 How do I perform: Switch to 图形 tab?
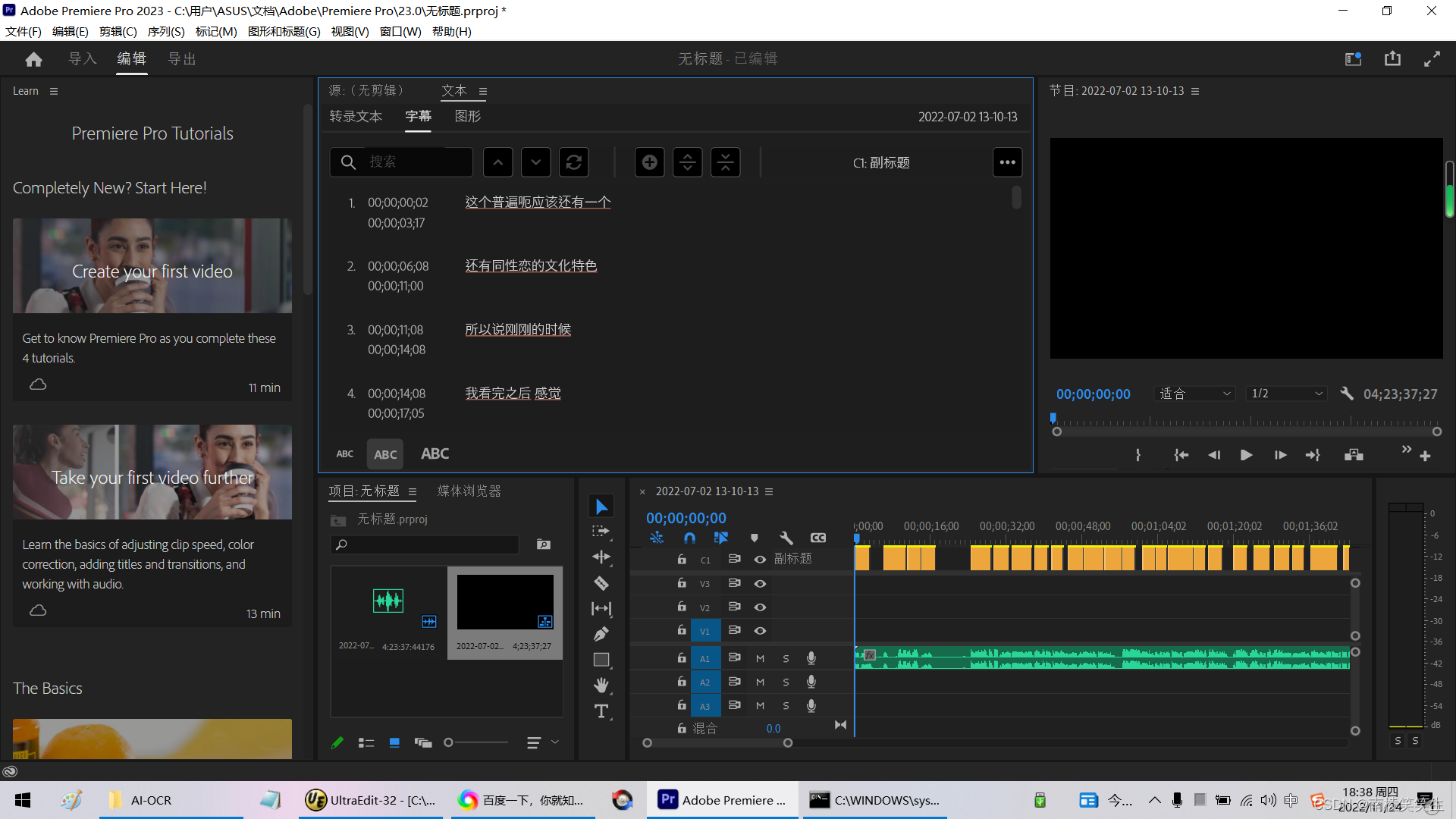coord(468,117)
